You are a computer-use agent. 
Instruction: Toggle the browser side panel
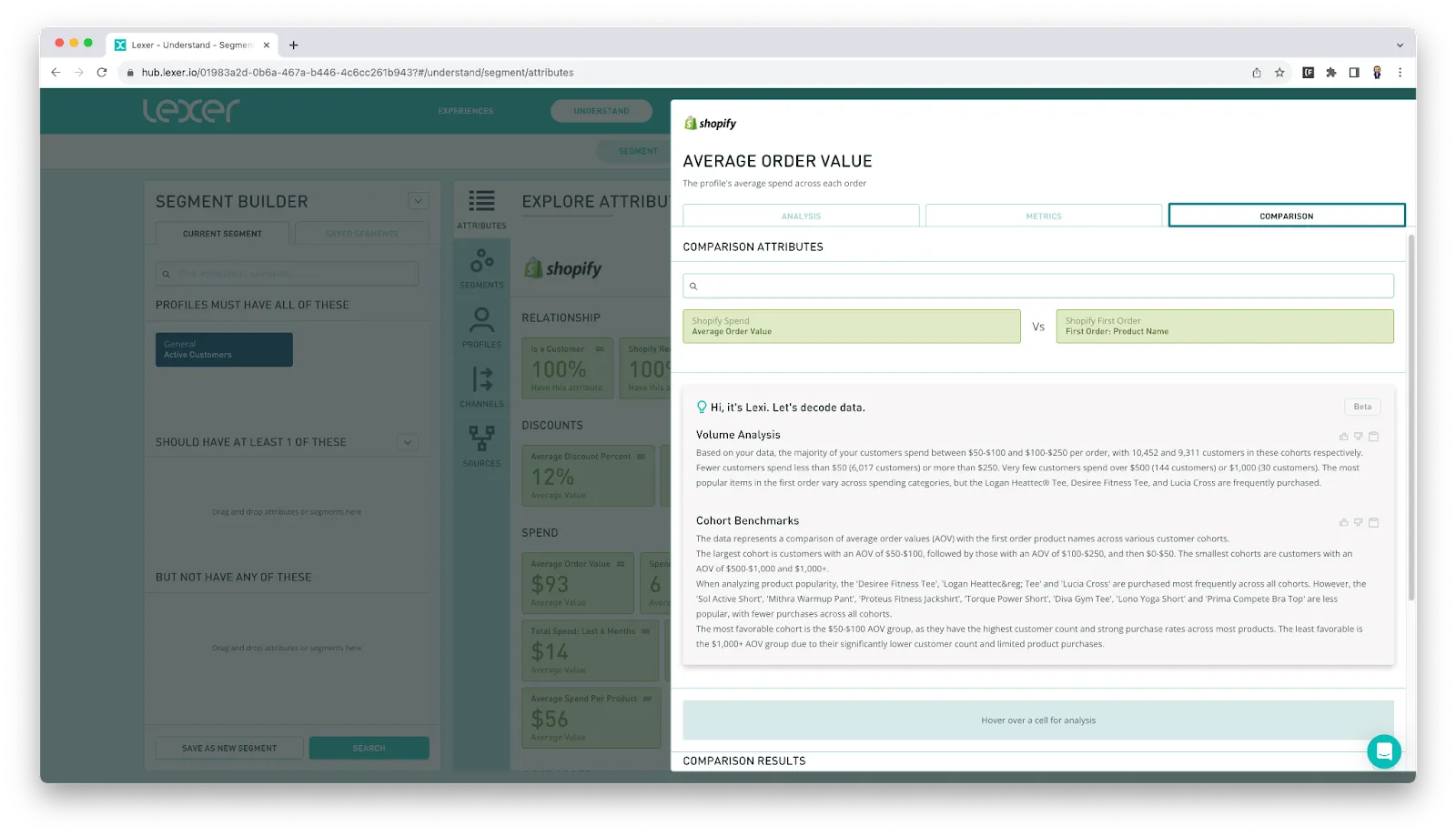[x=1354, y=73]
